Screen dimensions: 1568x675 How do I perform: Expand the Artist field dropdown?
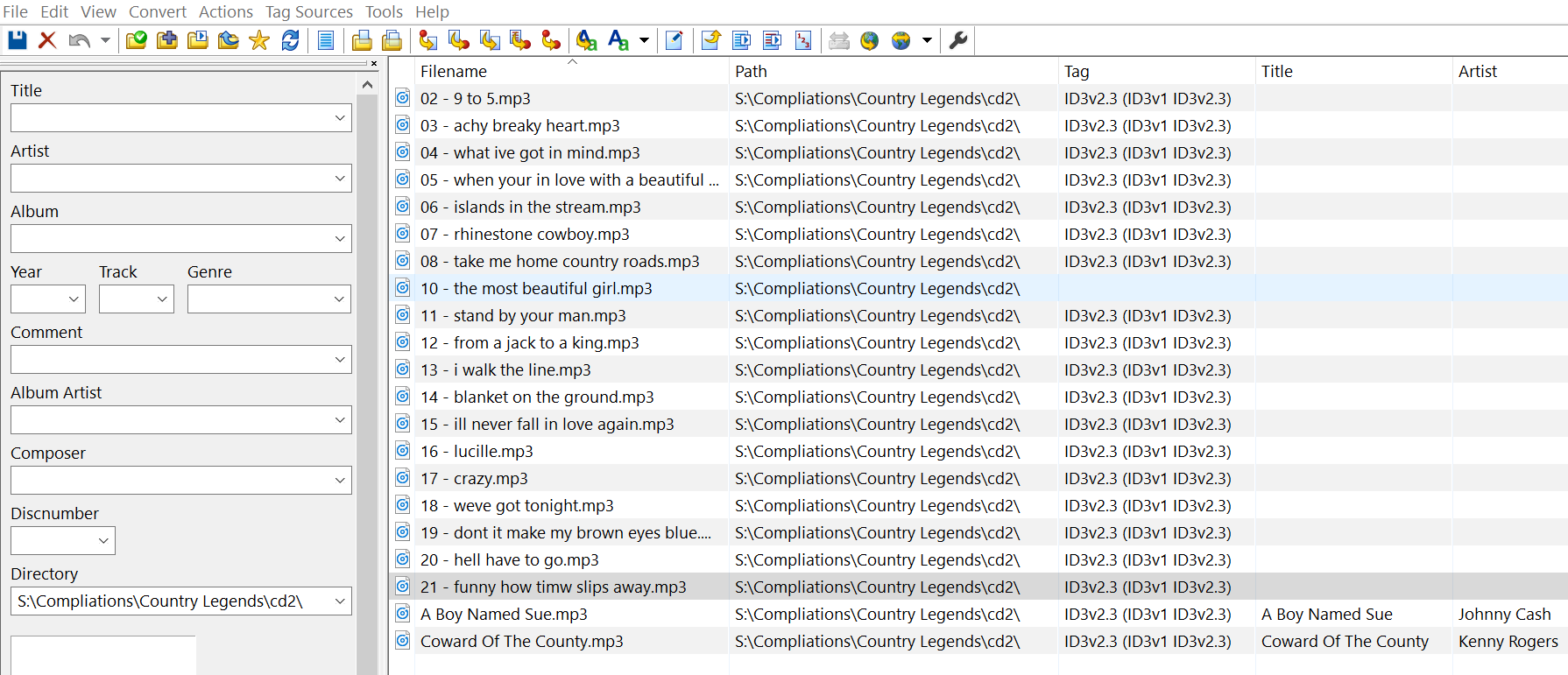341,179
